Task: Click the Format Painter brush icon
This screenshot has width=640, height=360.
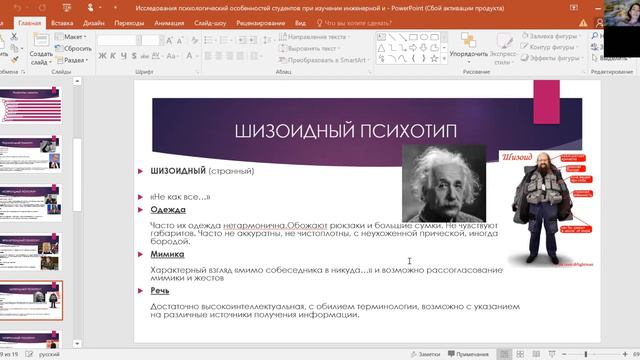Action: [x=14, y=60]
